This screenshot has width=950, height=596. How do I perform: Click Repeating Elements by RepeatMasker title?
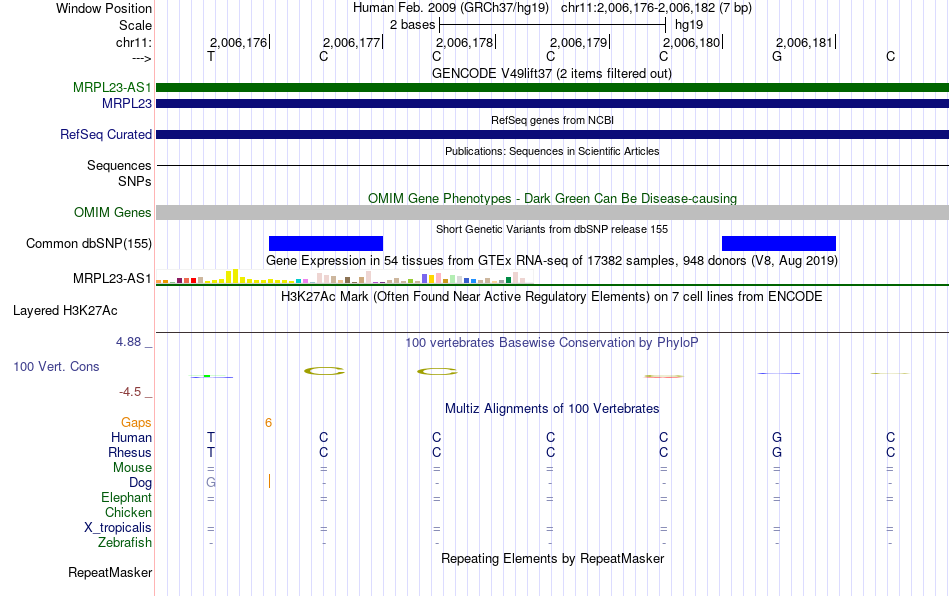coord(552,558)
